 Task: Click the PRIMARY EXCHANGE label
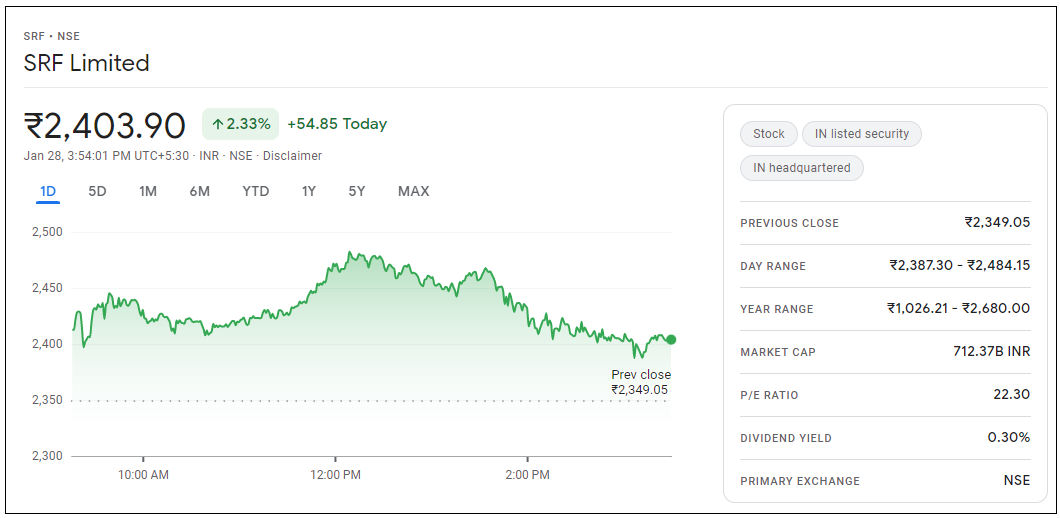800,481
